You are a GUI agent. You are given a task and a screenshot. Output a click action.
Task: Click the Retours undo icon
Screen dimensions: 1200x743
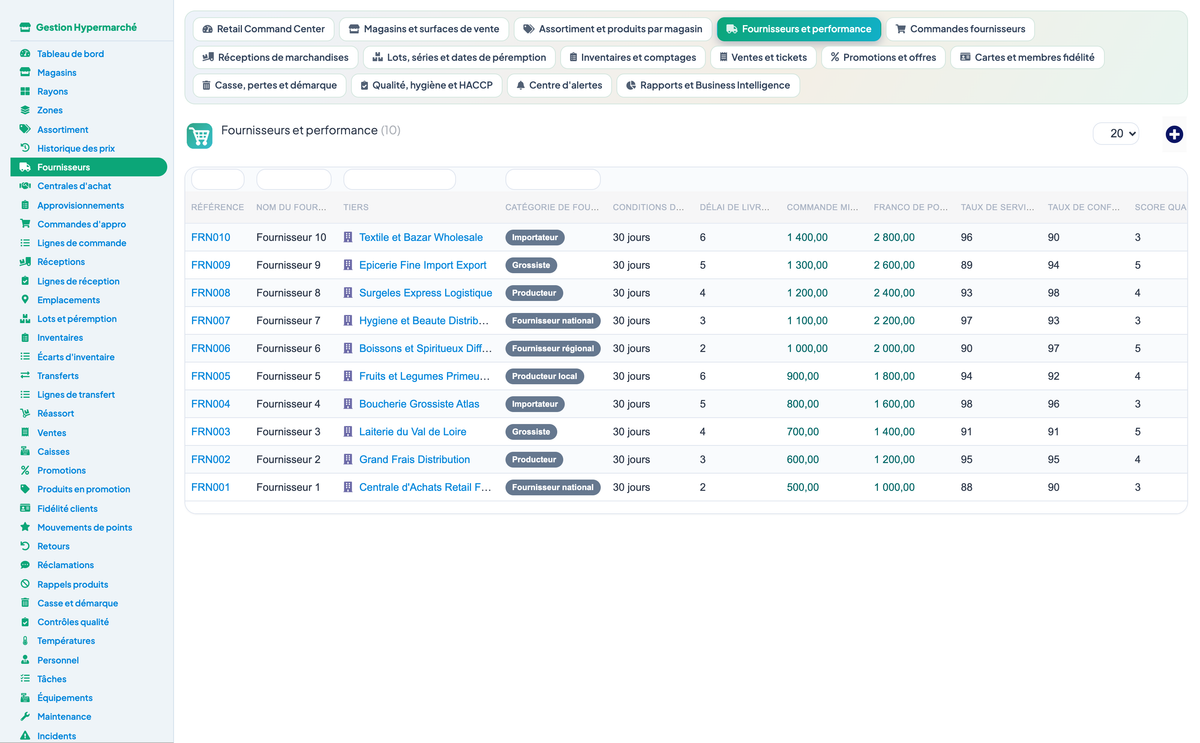pos(25,546)
